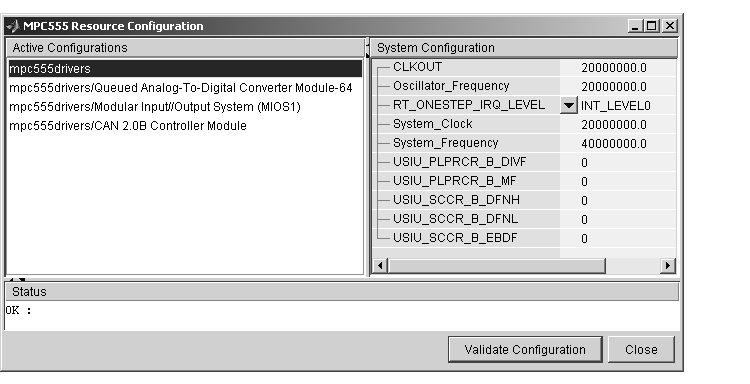
Task: Maximize the MPC555 Resource Configuration window
Action: 651,26
